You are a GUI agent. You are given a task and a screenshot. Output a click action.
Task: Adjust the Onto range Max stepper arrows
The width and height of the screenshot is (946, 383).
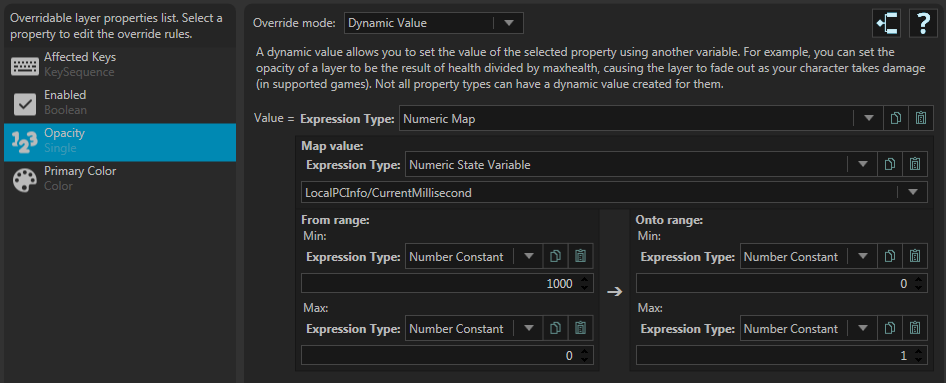919,356
